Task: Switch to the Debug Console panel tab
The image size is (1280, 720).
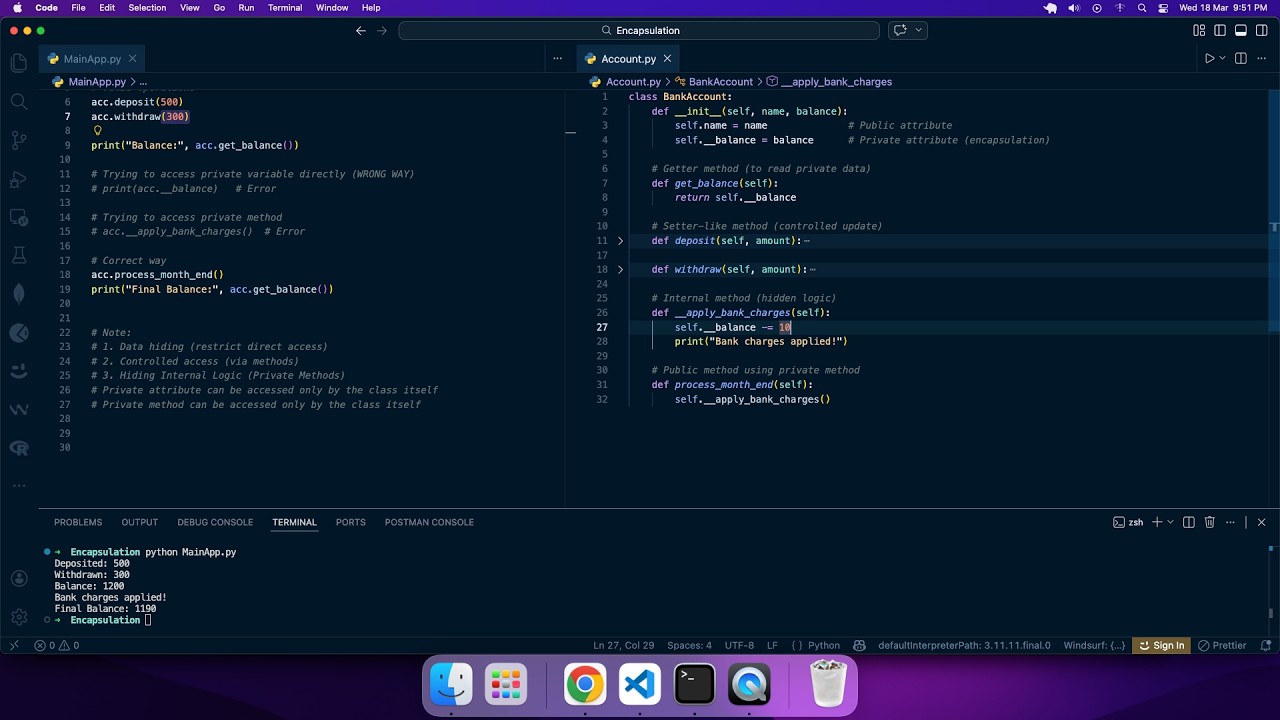Action: [215, 522]
